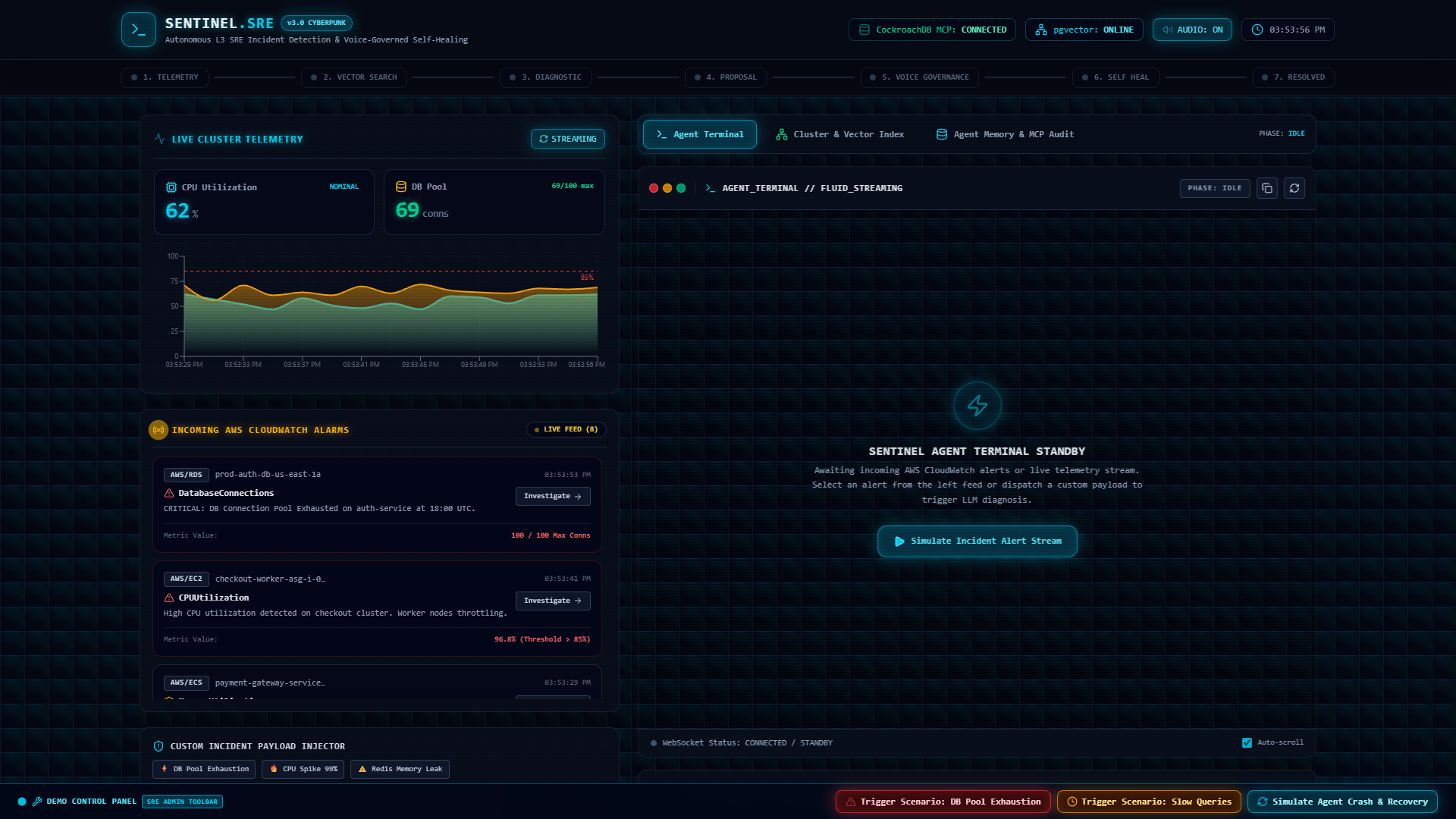Click the CloudWatch alarms broadcast icon
Viewport: 1456px width, 819px height.
coord(158,430)
